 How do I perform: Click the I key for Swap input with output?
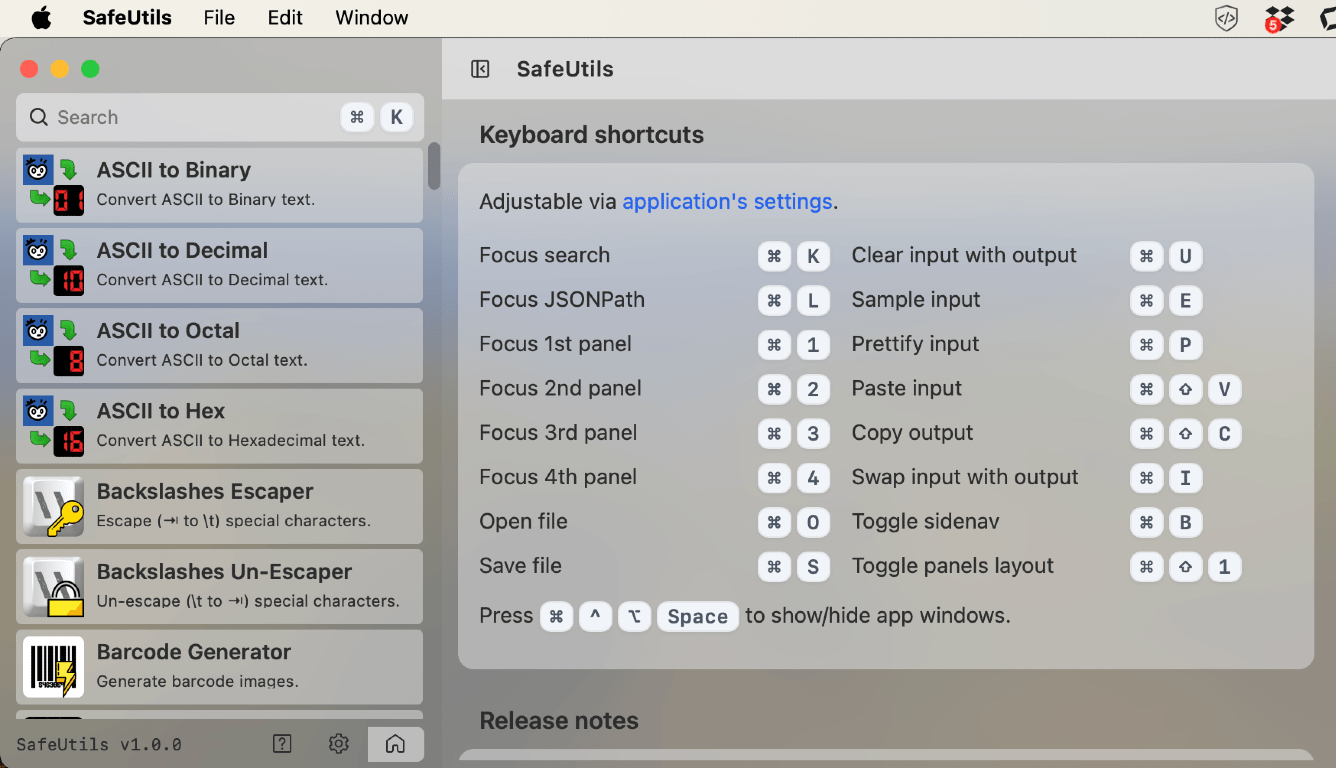[1185, 478]
